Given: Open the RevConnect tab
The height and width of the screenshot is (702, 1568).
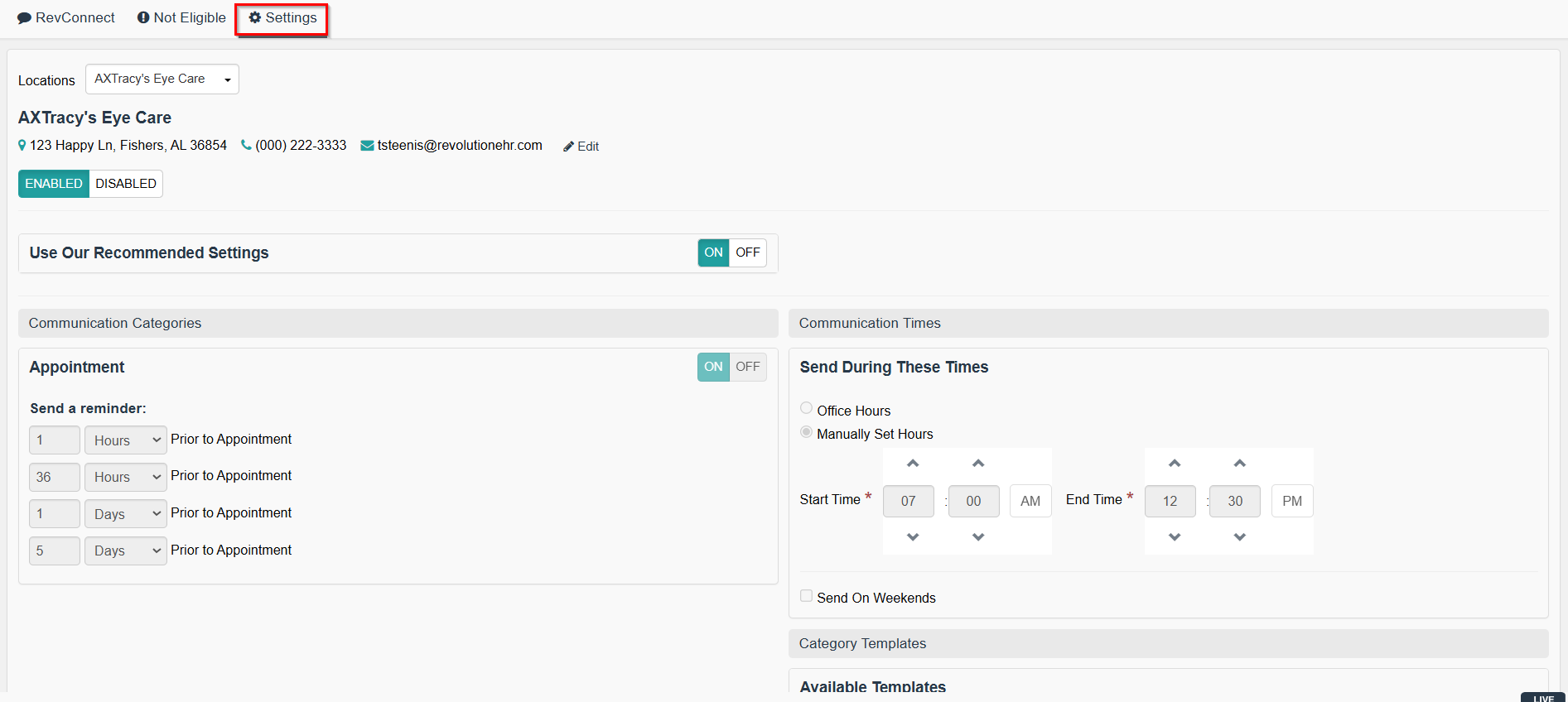Looking at the screenshot, I should 66,18.
